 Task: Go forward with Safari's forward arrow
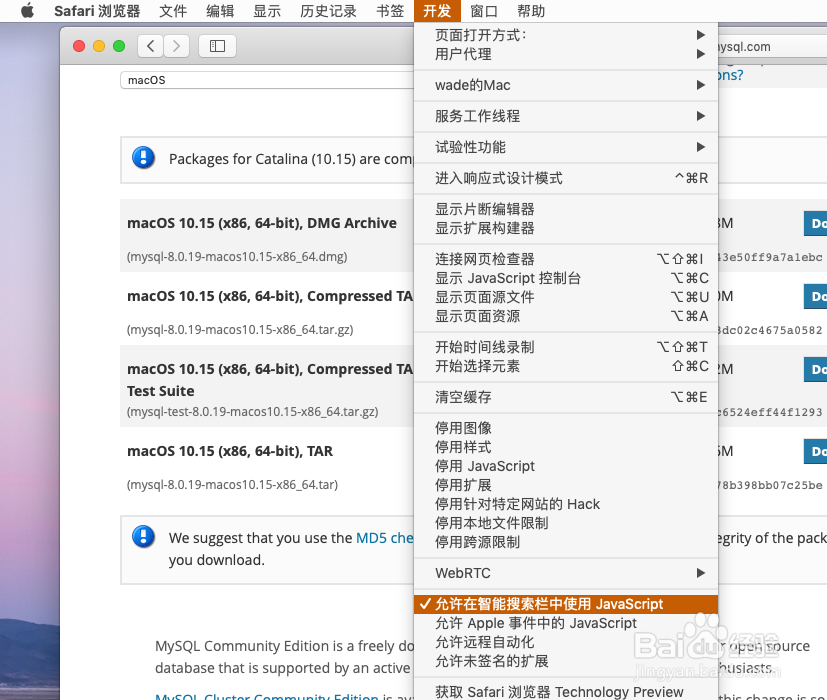(176, 46)
